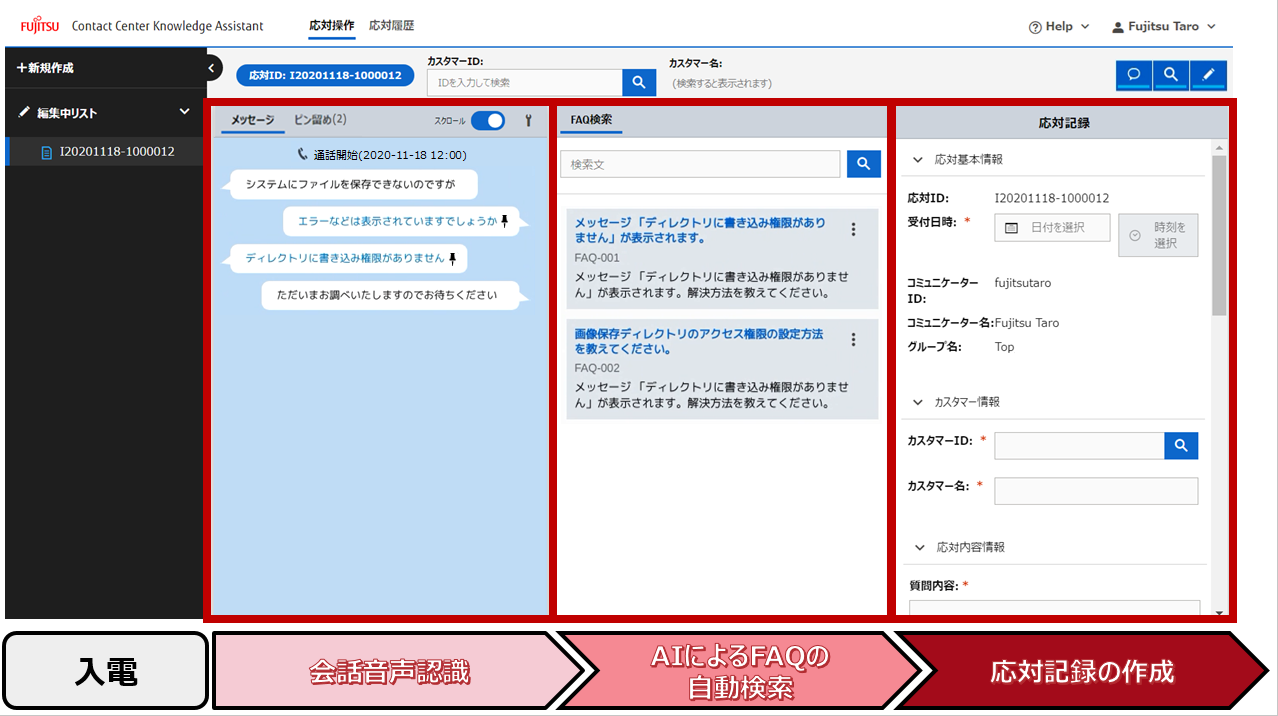
Task: Search the entered customer ID with magnifier button
Action: coord(638,82)
